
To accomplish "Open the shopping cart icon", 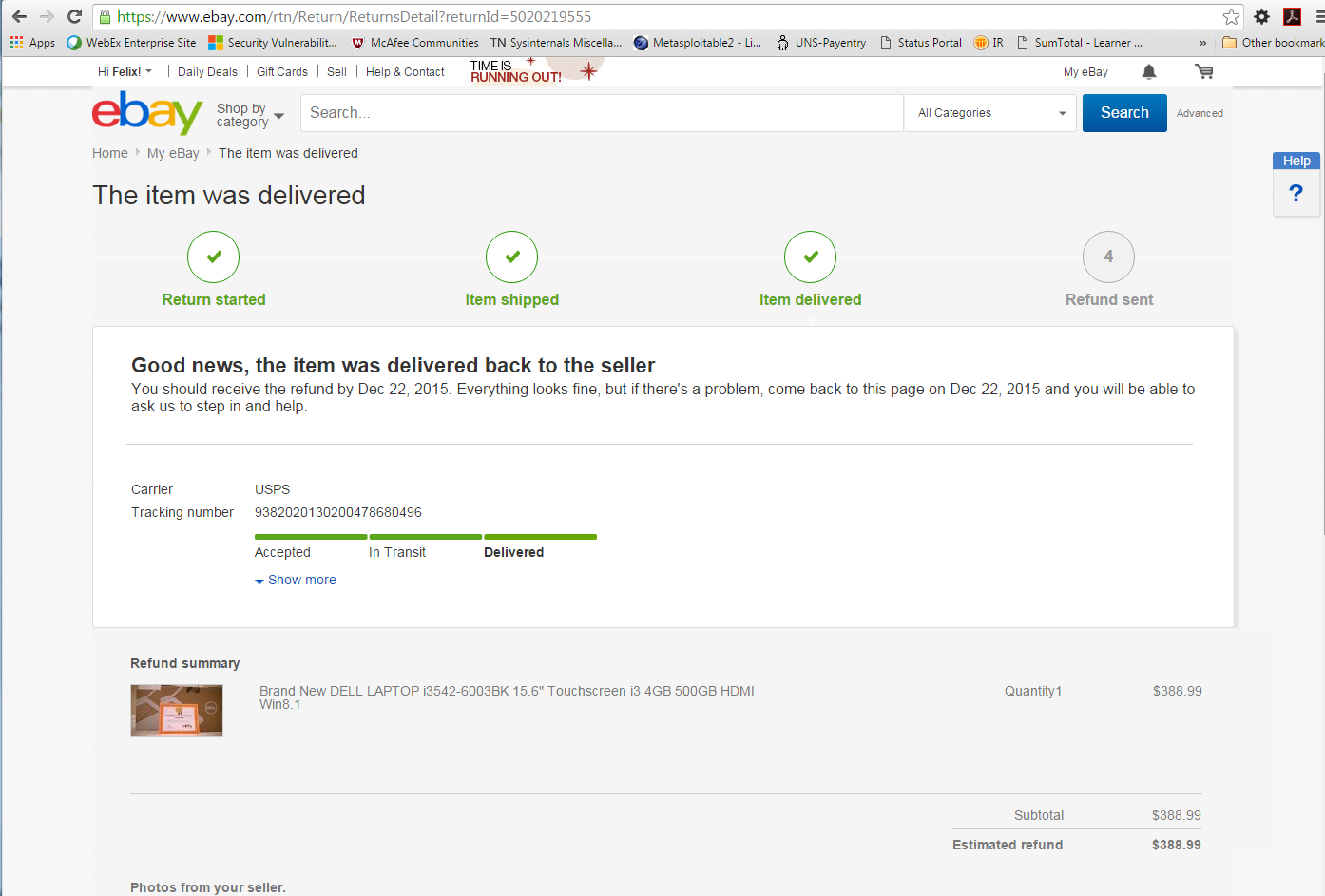I will click(x=1204, y=71).
